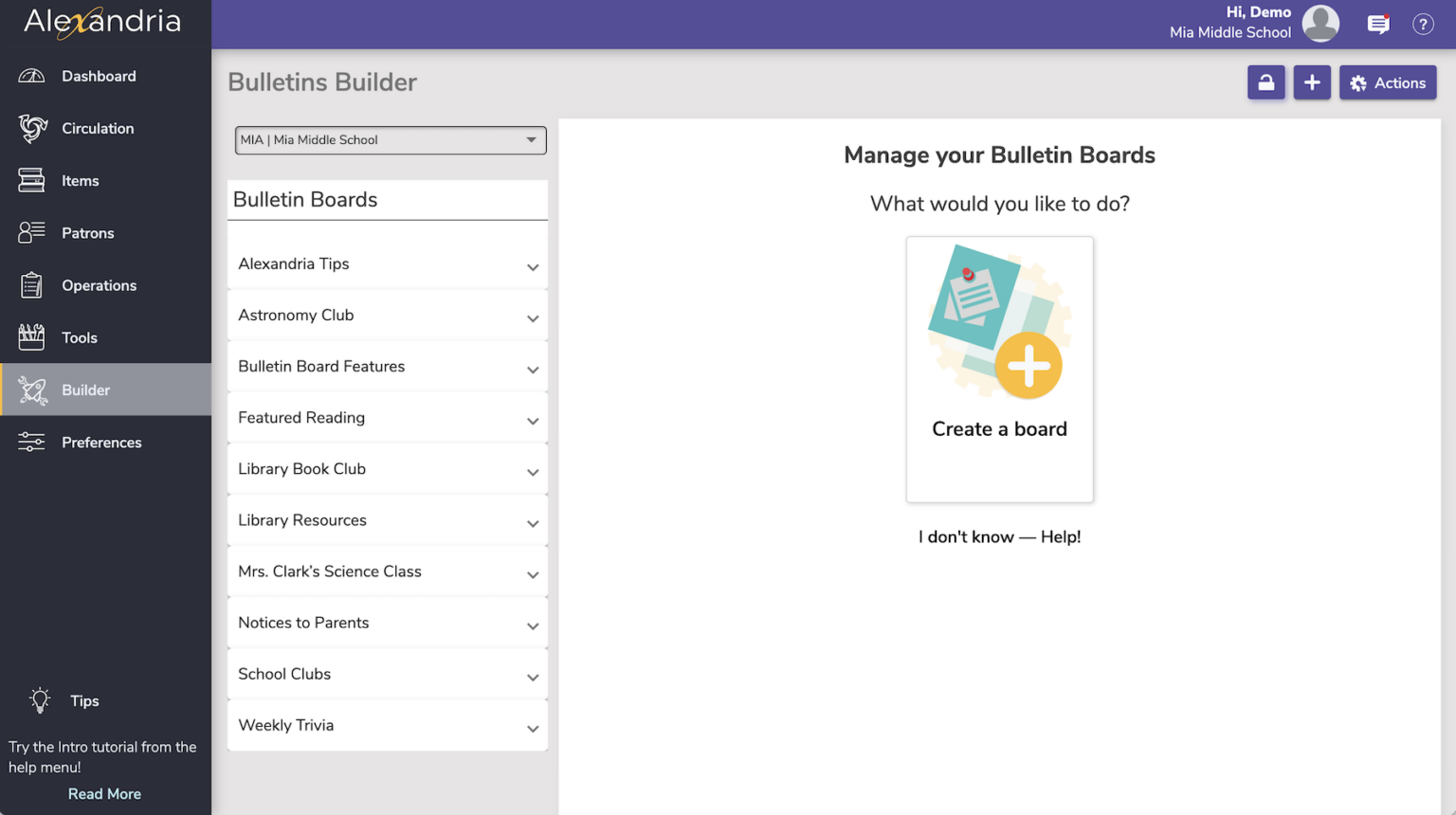The image size is (1456, 815).
Task: Expand the Astronomy Club board
Action: coord(532,315)
